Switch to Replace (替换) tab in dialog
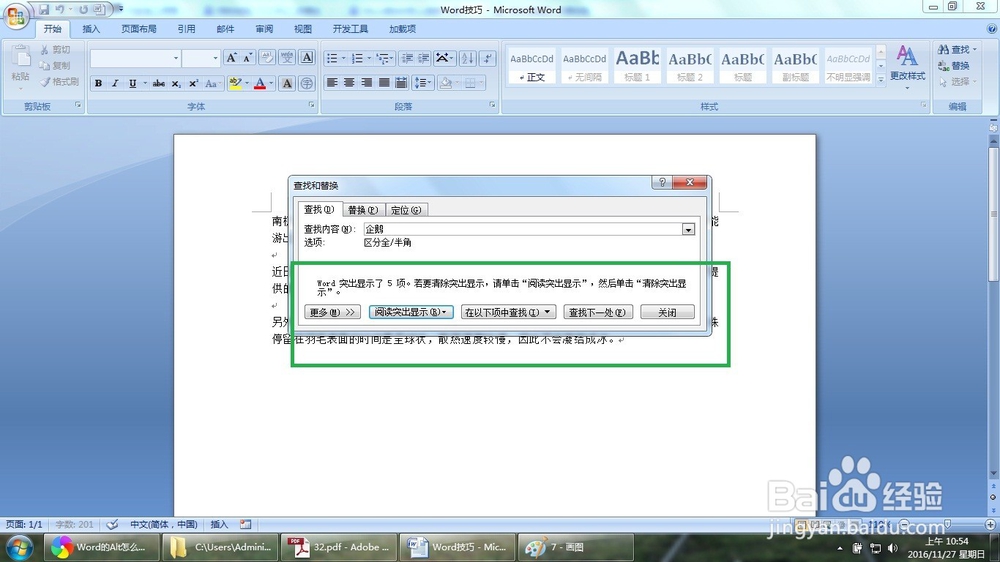Screen dimensions: 1000x562 click(363, 210)
